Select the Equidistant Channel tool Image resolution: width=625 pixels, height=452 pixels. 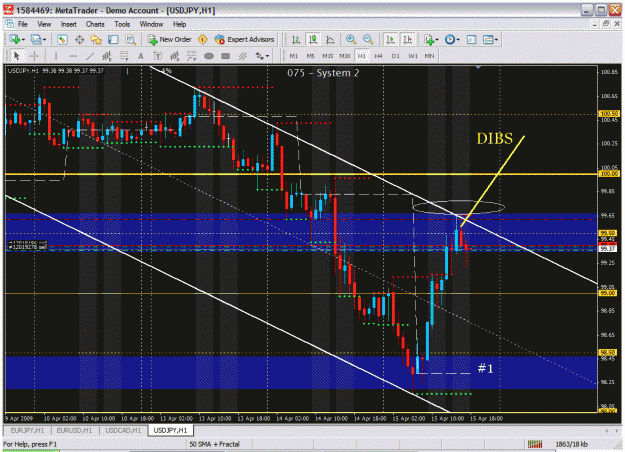[106, 56]
